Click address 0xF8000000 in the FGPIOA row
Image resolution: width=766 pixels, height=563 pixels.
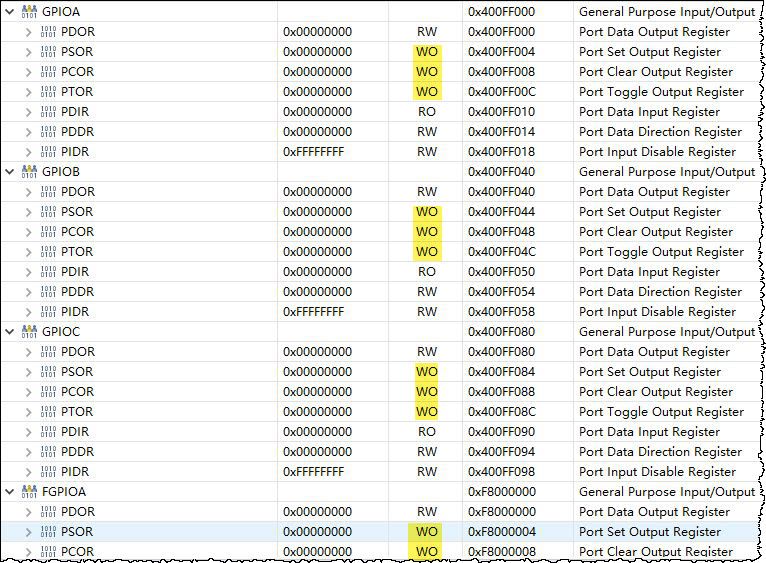502,492
